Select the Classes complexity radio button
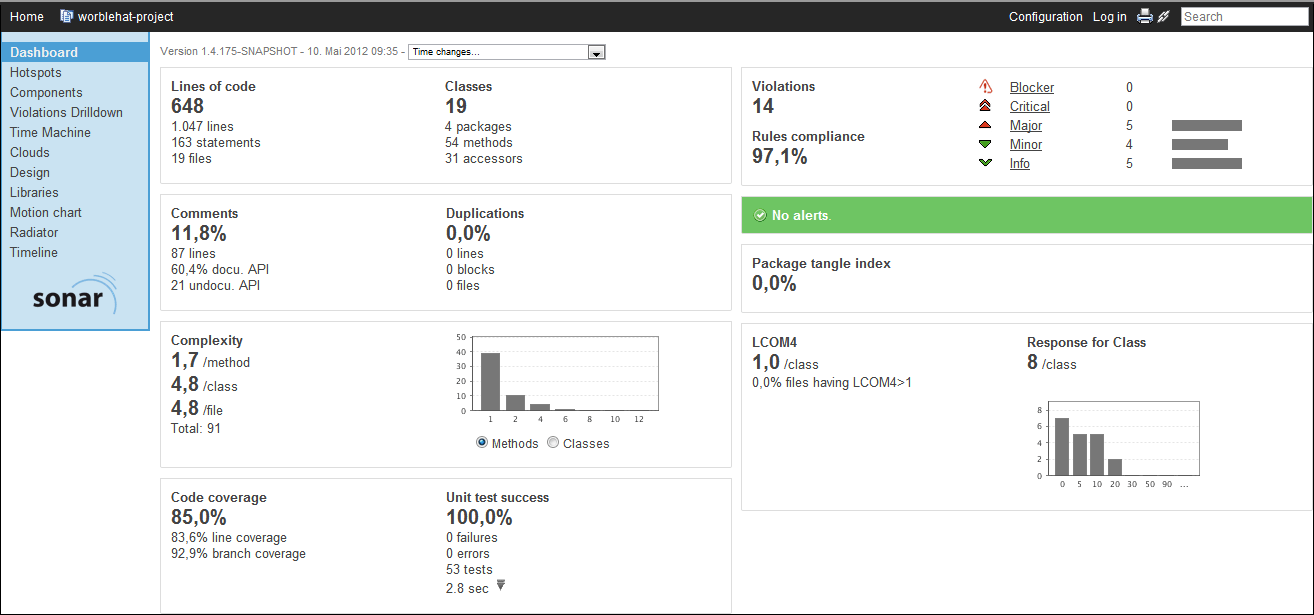 coord(553,443)
